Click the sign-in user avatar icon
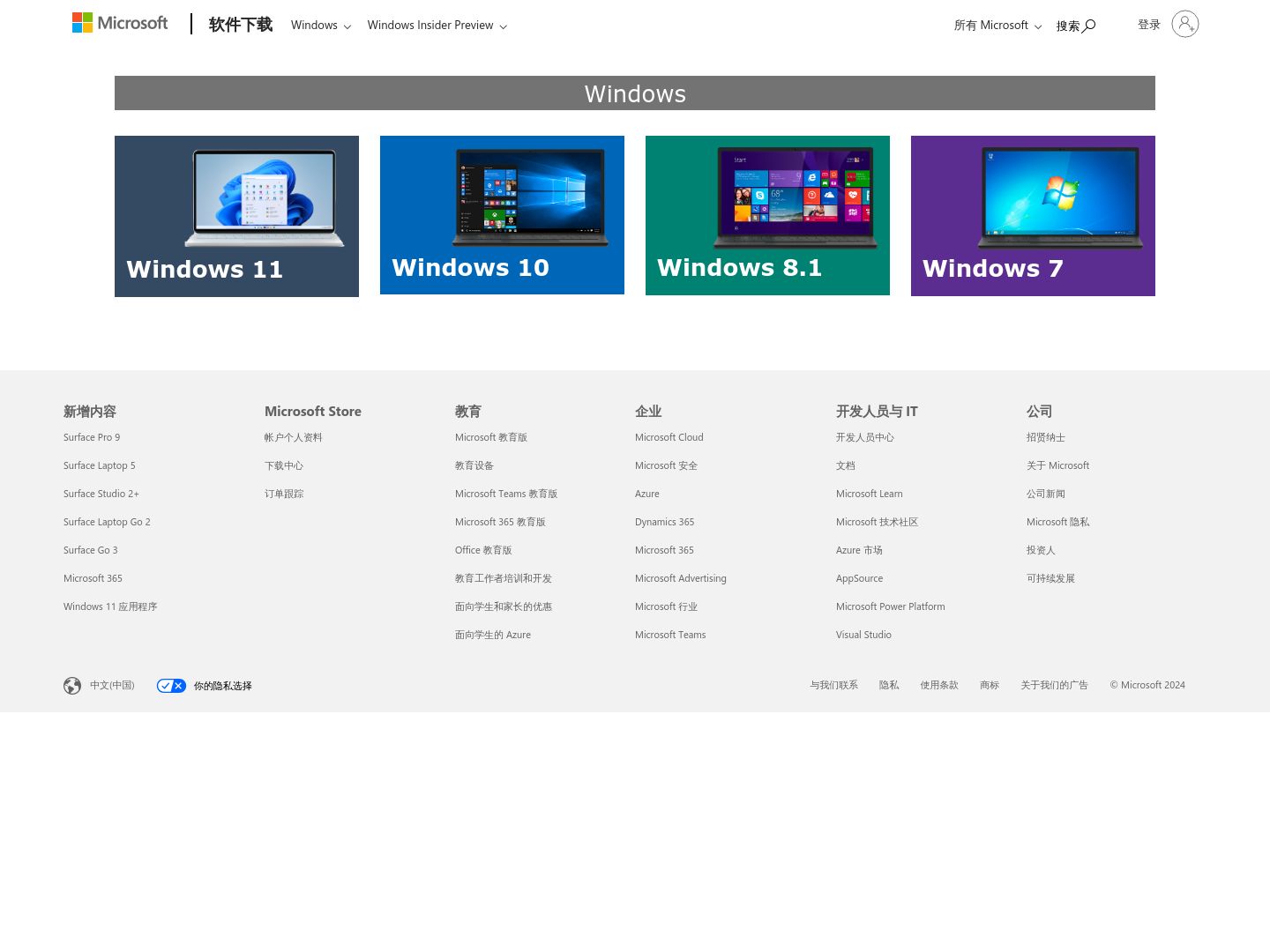The image size is (1270, 952). [x=1185, y=24]
